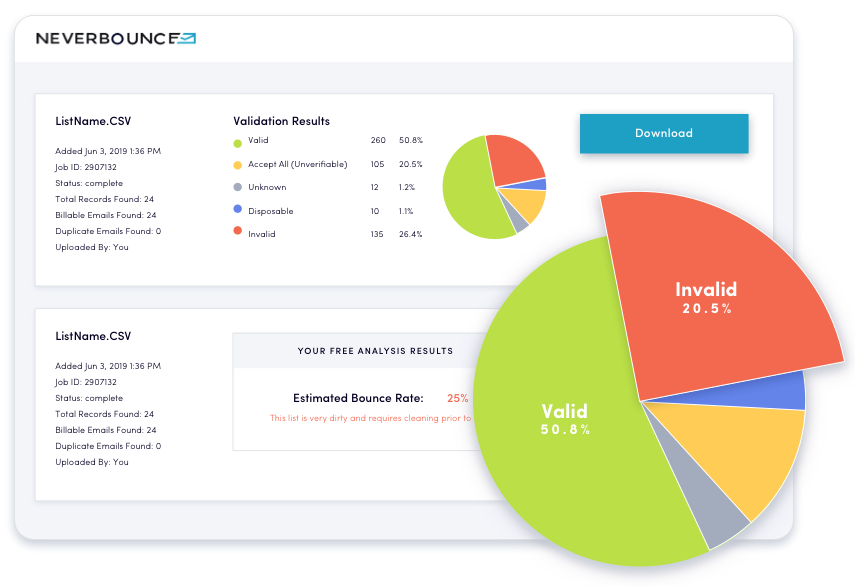This screenshot has width=855, height=586.
Task: Open the second ListName.CSV title
Action: 93,336
